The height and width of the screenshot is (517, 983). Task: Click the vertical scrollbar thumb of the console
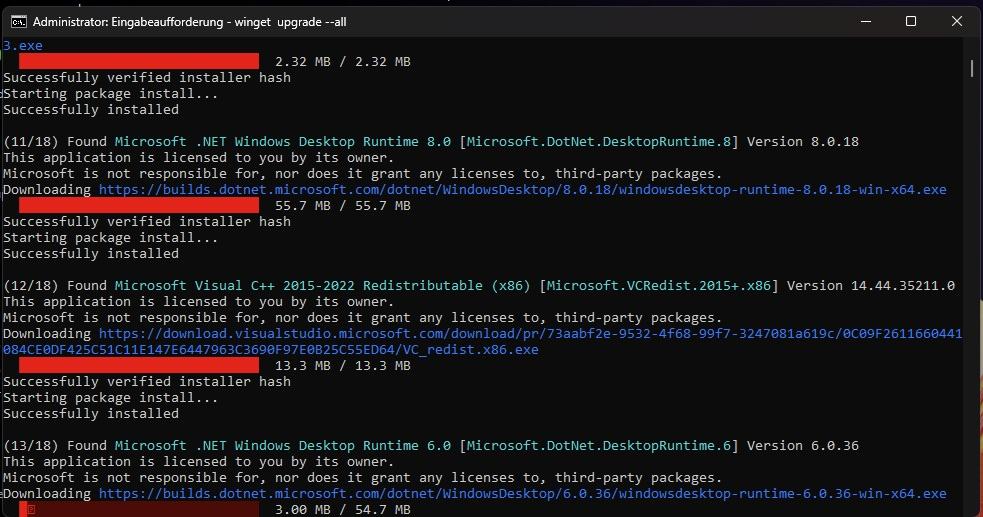click(x=972, y=68)
